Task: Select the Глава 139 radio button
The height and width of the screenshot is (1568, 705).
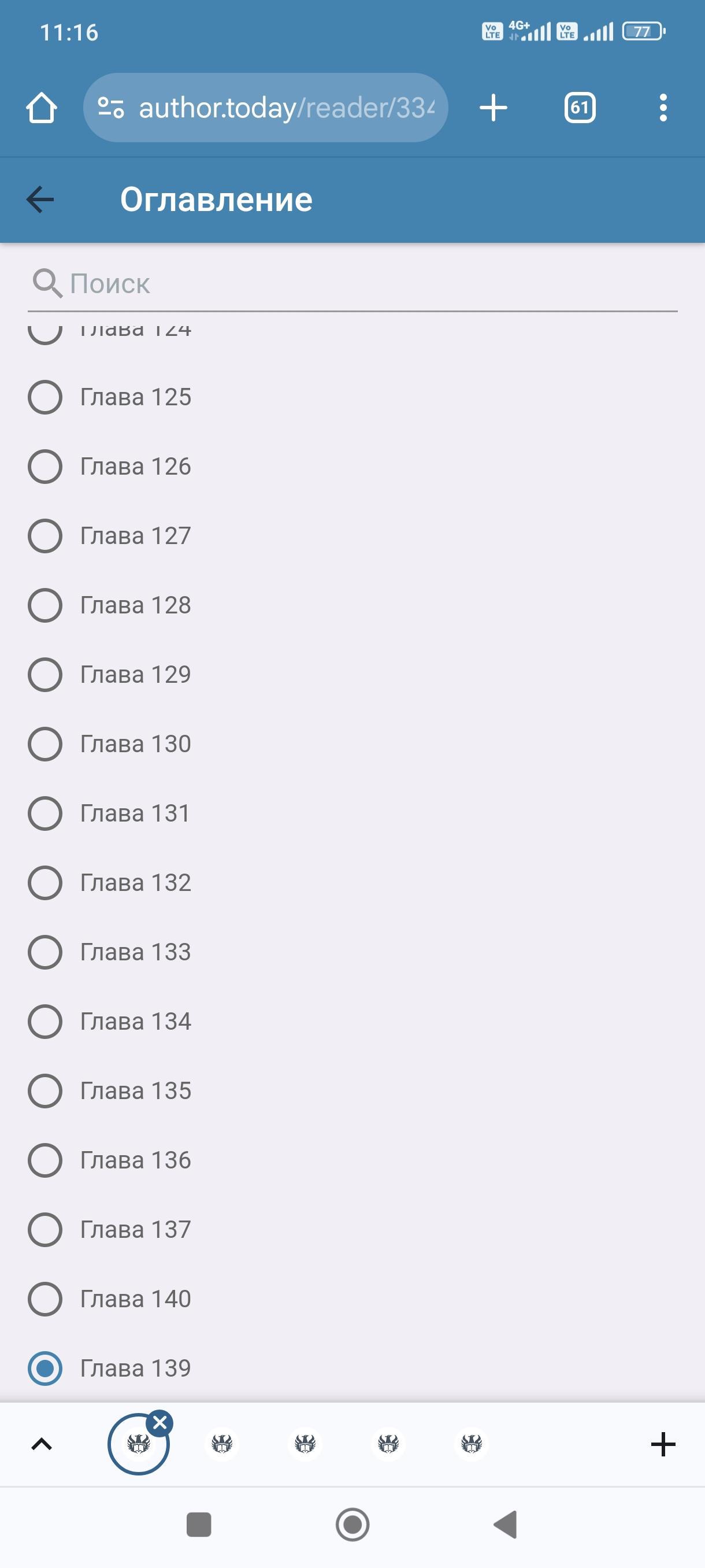Action: point(45,1369)
